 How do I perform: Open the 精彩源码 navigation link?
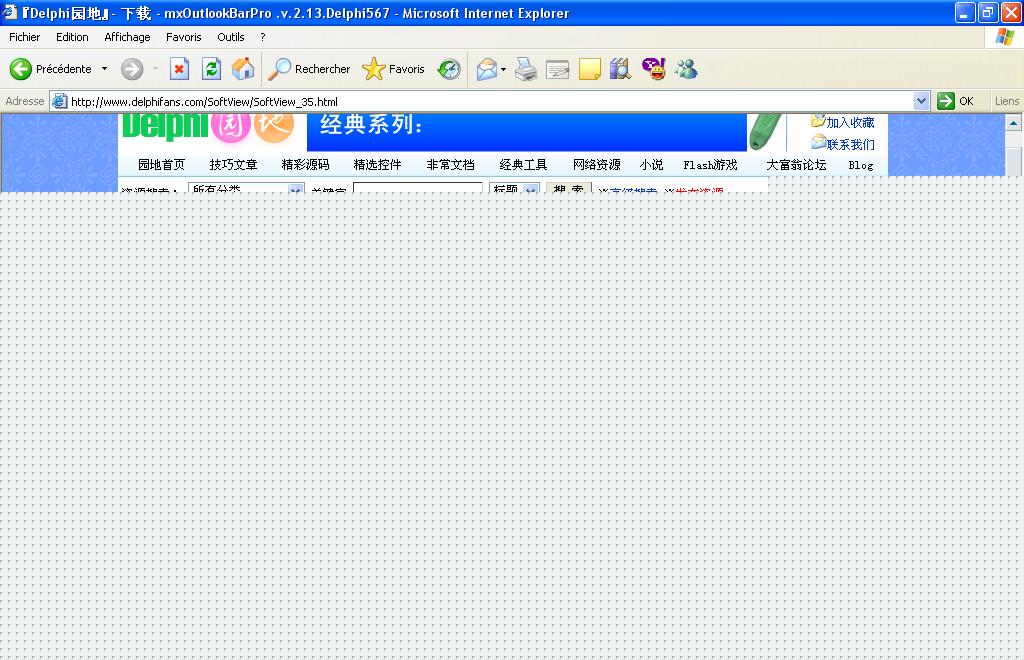pyautogui.click(x=305, y=165)
